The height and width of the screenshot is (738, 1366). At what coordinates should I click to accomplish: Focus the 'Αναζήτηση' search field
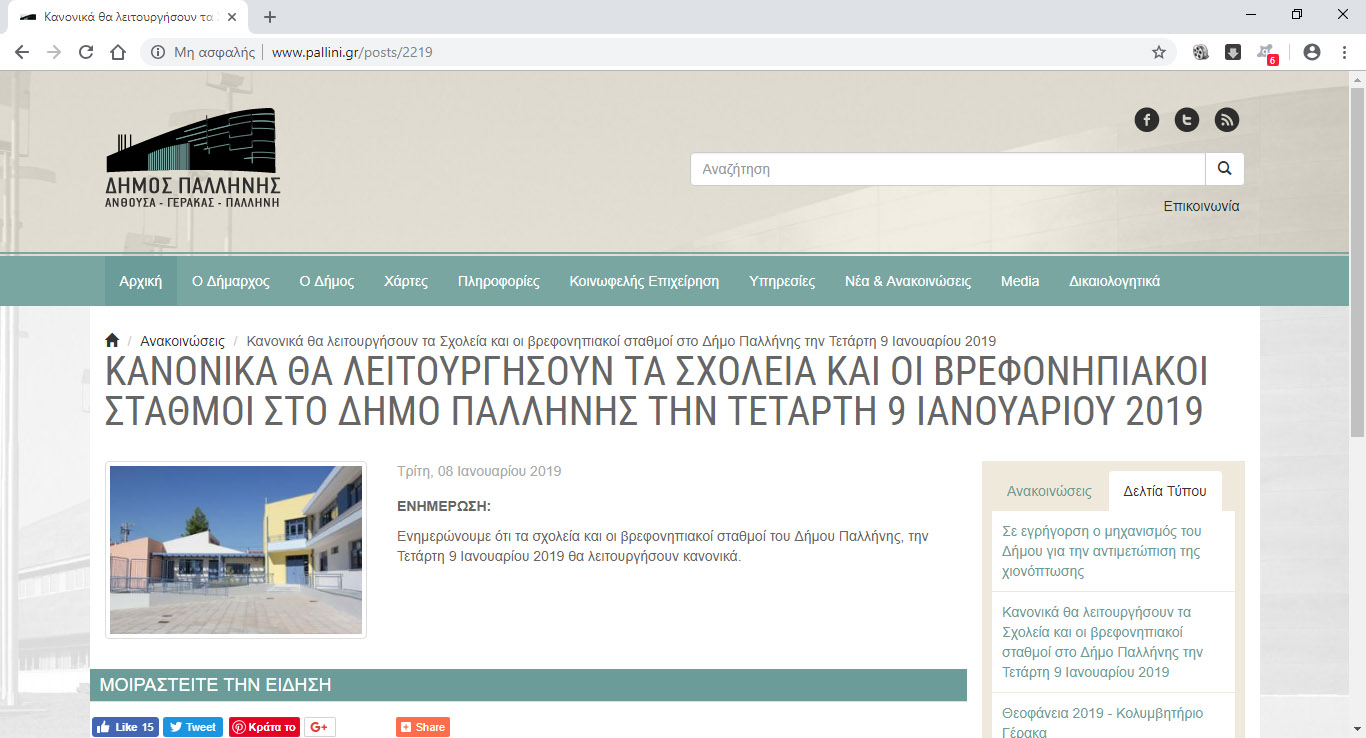947,169
